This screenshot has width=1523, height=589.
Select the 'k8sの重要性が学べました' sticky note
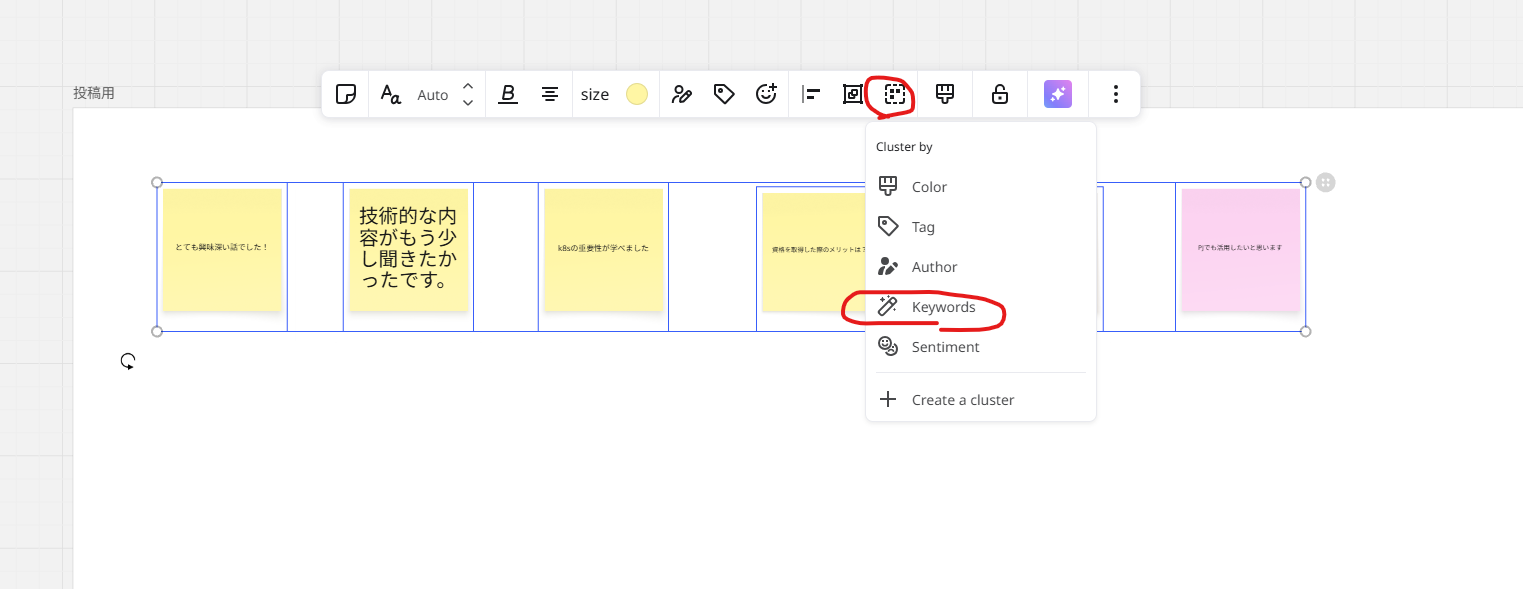[603, 250]
